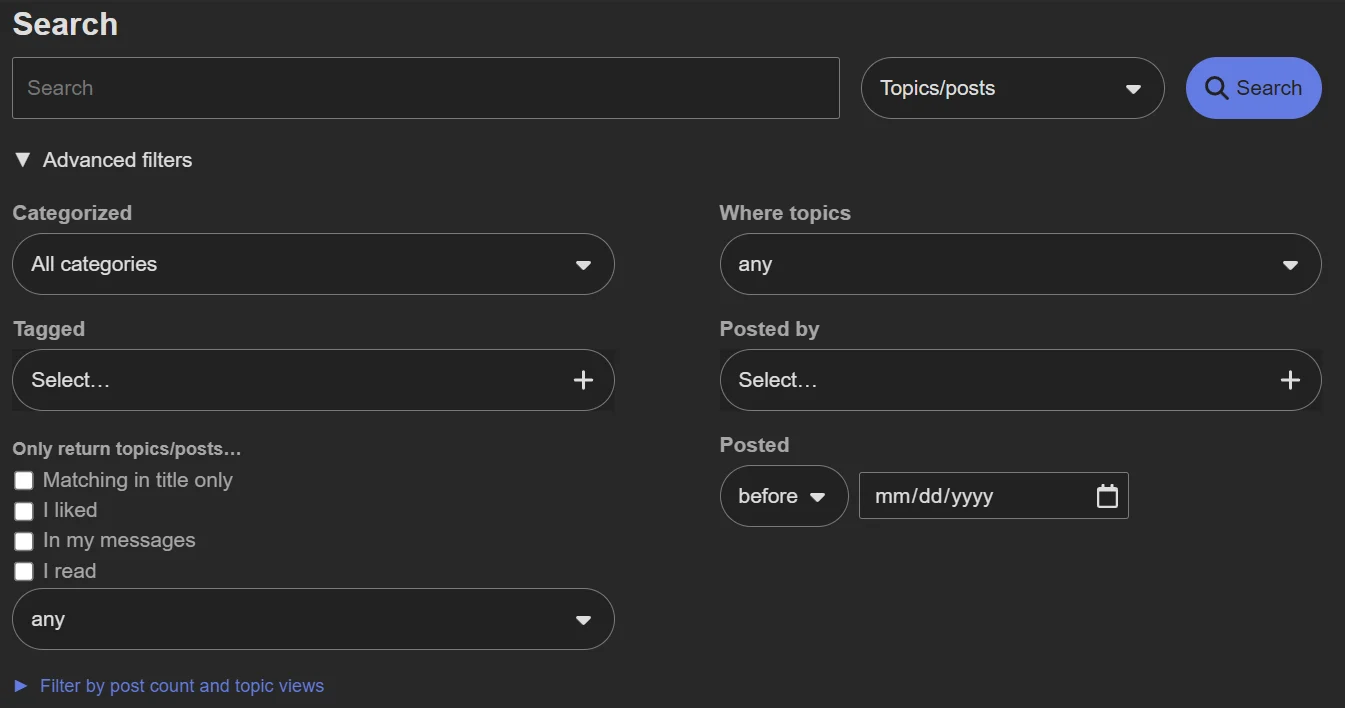Image resolution: width=1345 pixels, height=708 pixels.
Task: Click the plus icon in the Tagged selector
Action: pos(583,380)
